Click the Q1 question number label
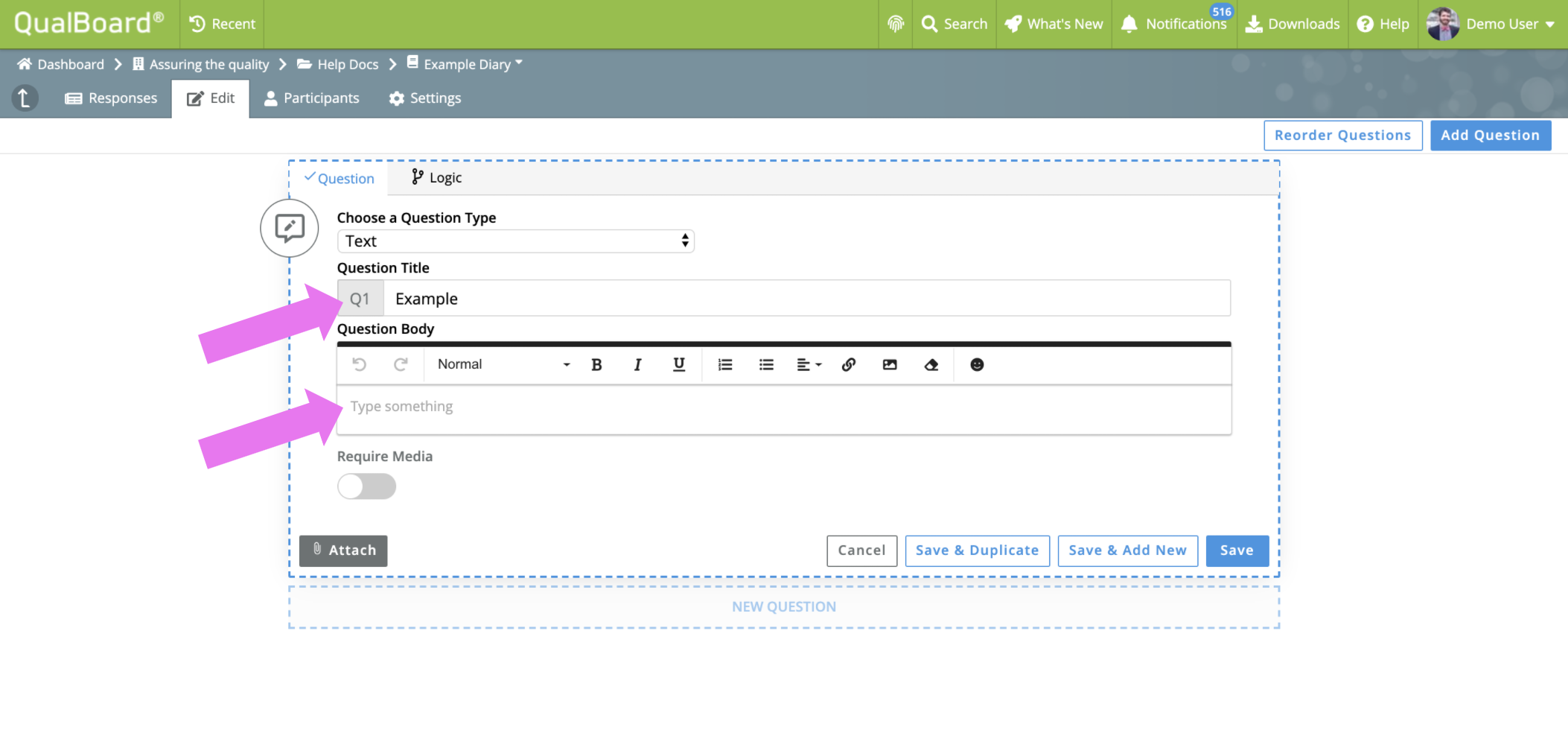This screenshot has height=730, width=1568. point(360,299)
